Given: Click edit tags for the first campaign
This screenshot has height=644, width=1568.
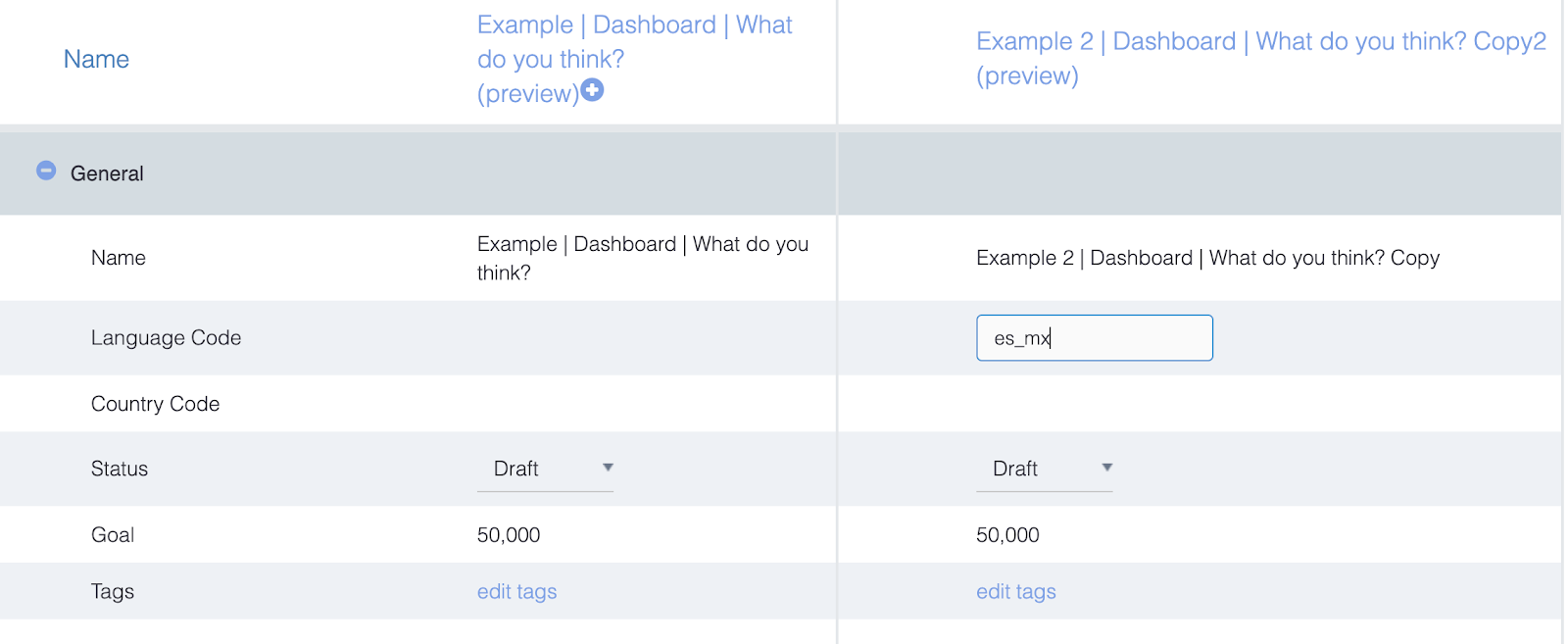Looking at the screenshot, I should click(x=516, y=592).
